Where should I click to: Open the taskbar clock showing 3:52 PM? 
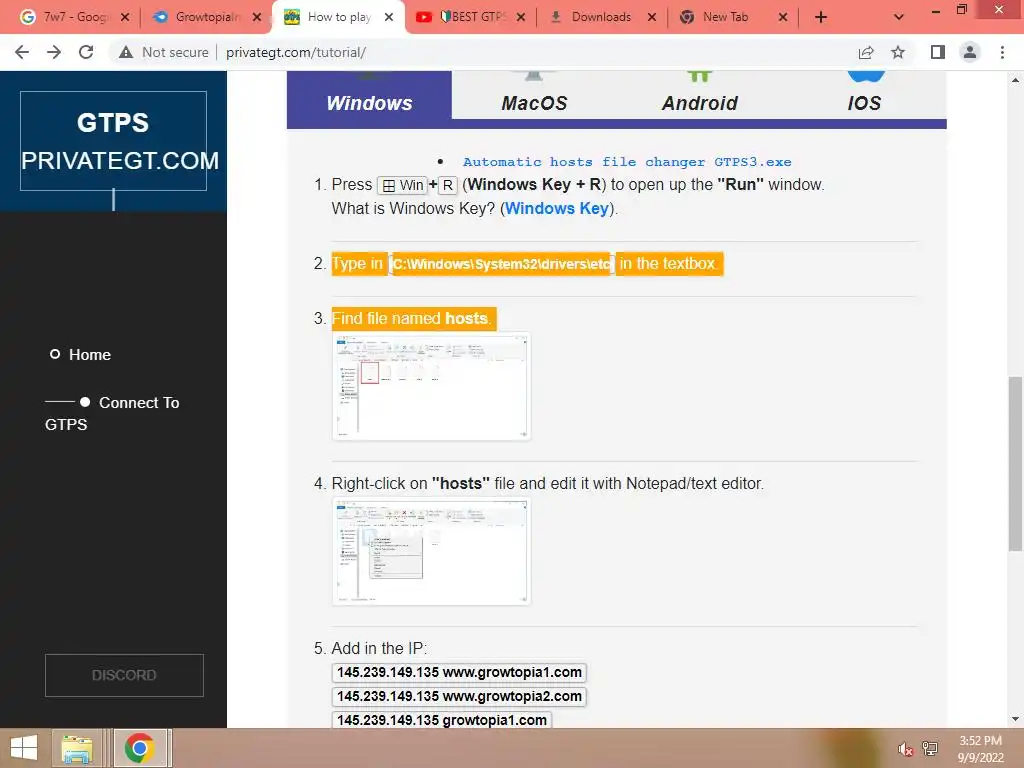pyautogui.click(x=980, y=749)
